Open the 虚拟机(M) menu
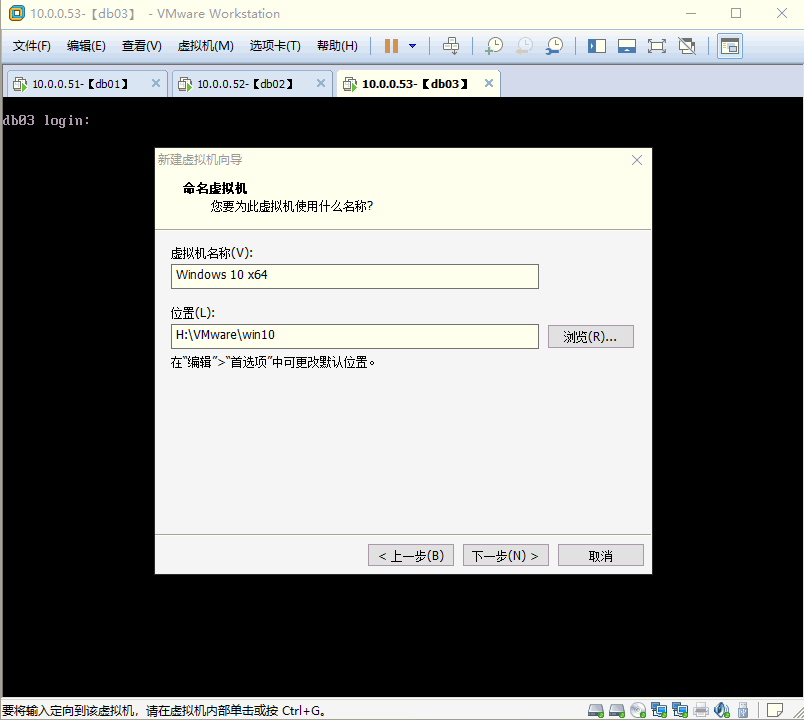This screenshot has width=804, height=720. coord(206,46)
